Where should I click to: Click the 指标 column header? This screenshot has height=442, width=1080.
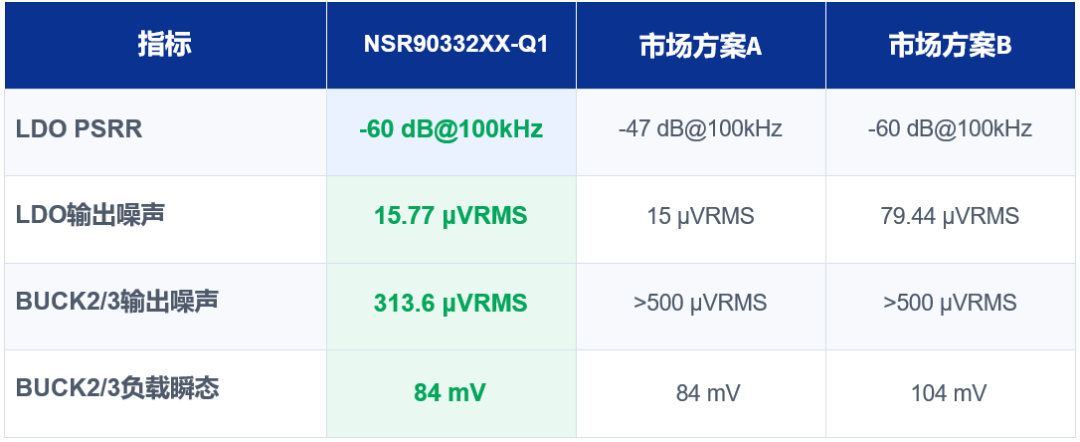click(165, 45)
